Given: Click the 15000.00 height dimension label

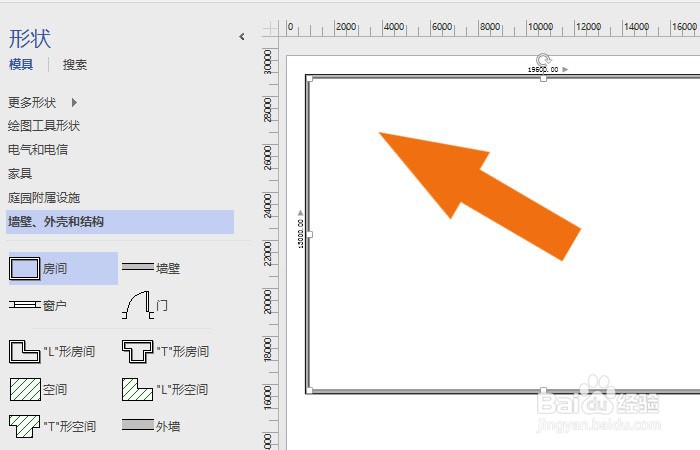Looking at the screenshot, I should [300, 234].
